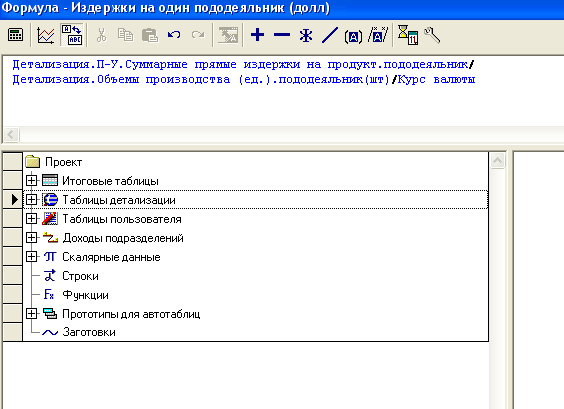Viewport: 564px width, 409px height.
Task: Select the Строки tree item
Action: pyautogui.click(x=80, y=276)
